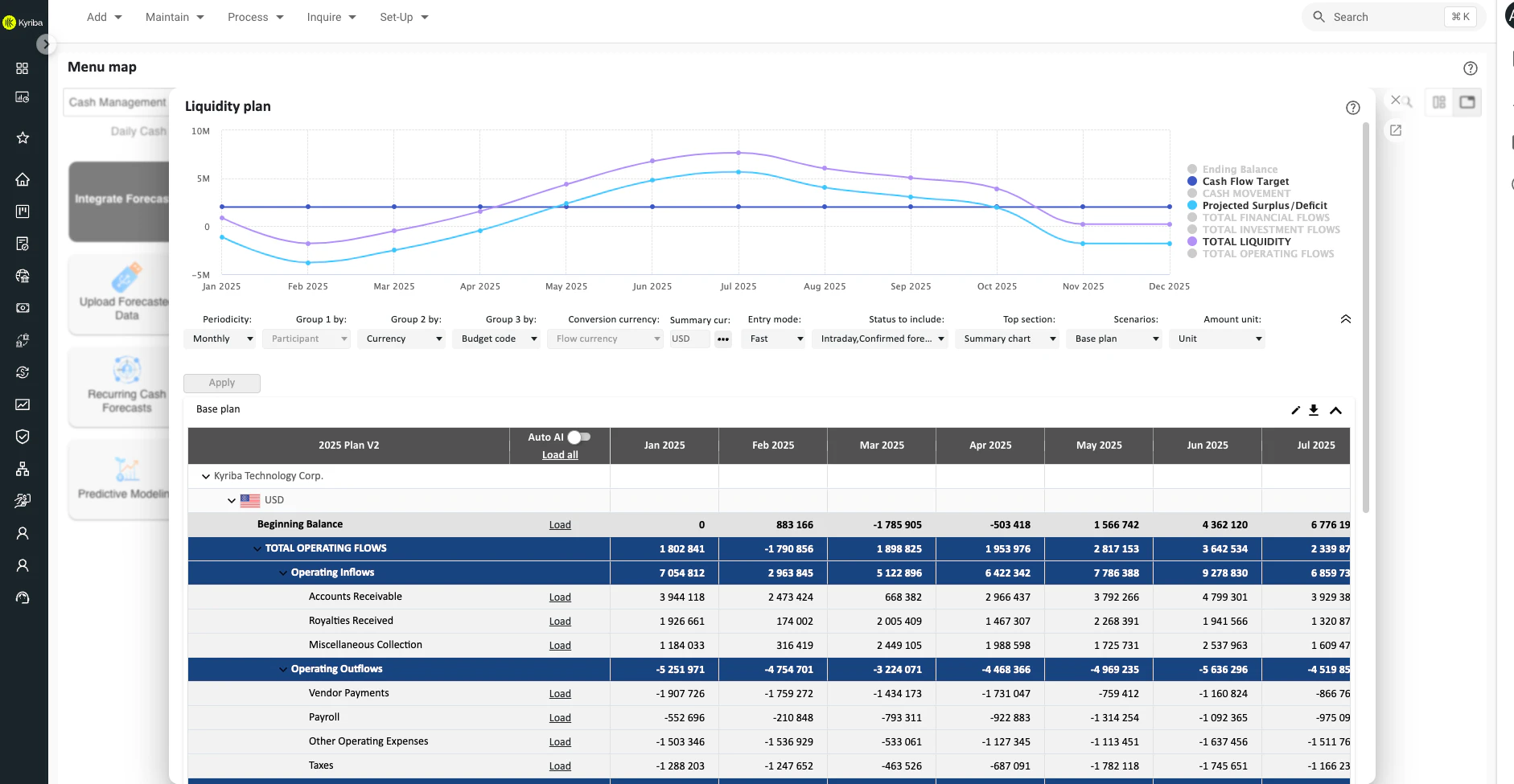Click the cash/payments icon in the sidebar

pyautogui.click(x=22, y=308)
